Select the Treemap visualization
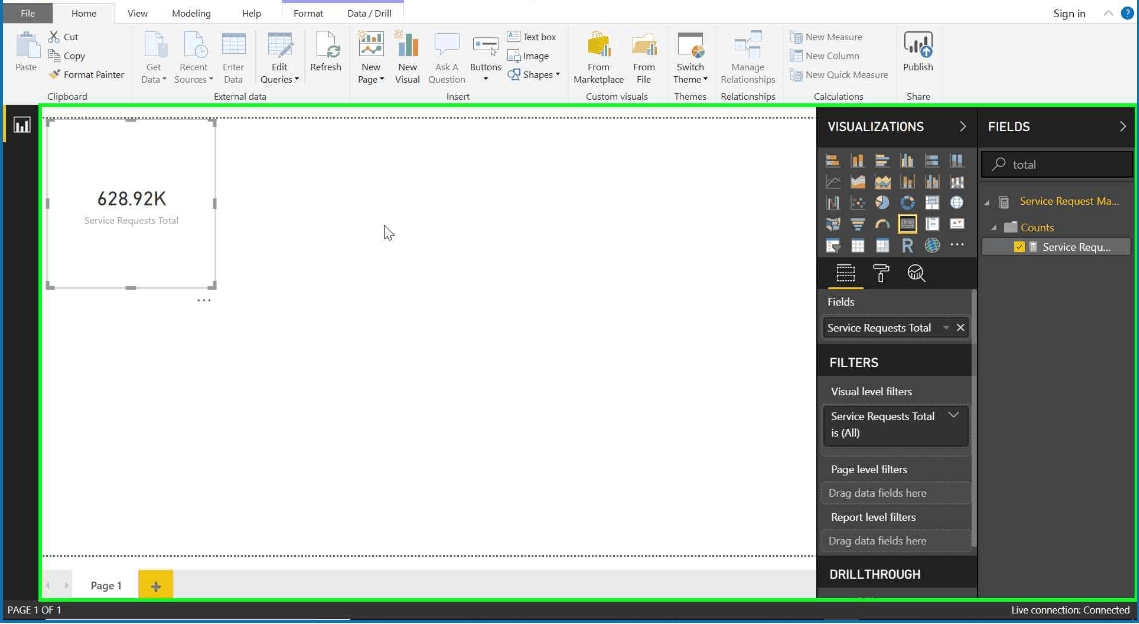Image resolution: width=1139 pixels, height=624 pixels. click(x=932, y=203)
